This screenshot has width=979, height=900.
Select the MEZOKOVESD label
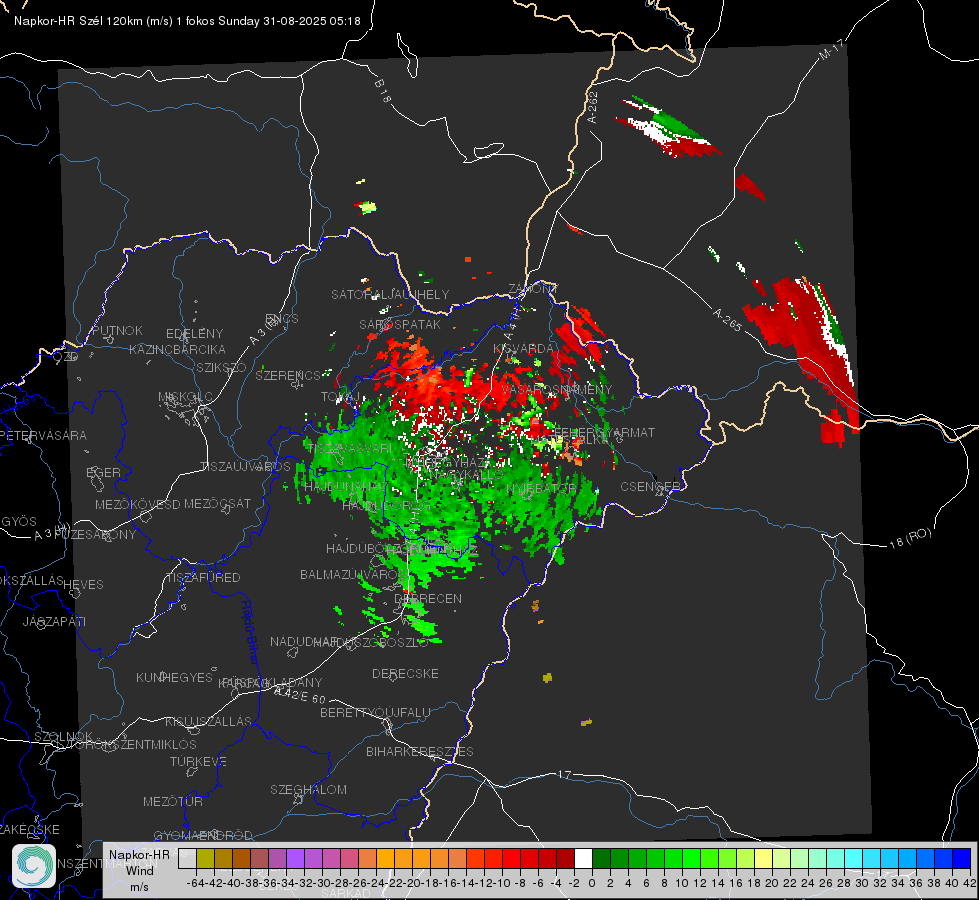point(138,504)
